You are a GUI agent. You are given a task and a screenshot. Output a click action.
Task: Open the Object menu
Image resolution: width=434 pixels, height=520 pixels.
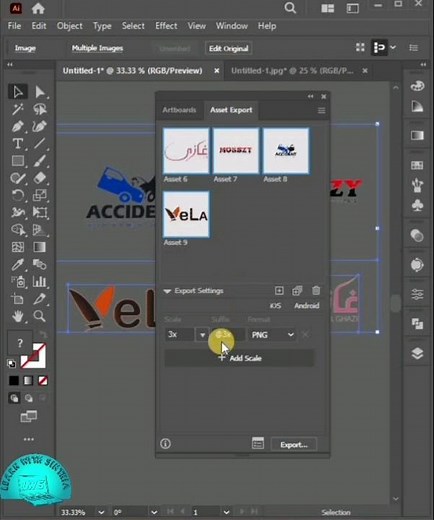pos(69,26)
